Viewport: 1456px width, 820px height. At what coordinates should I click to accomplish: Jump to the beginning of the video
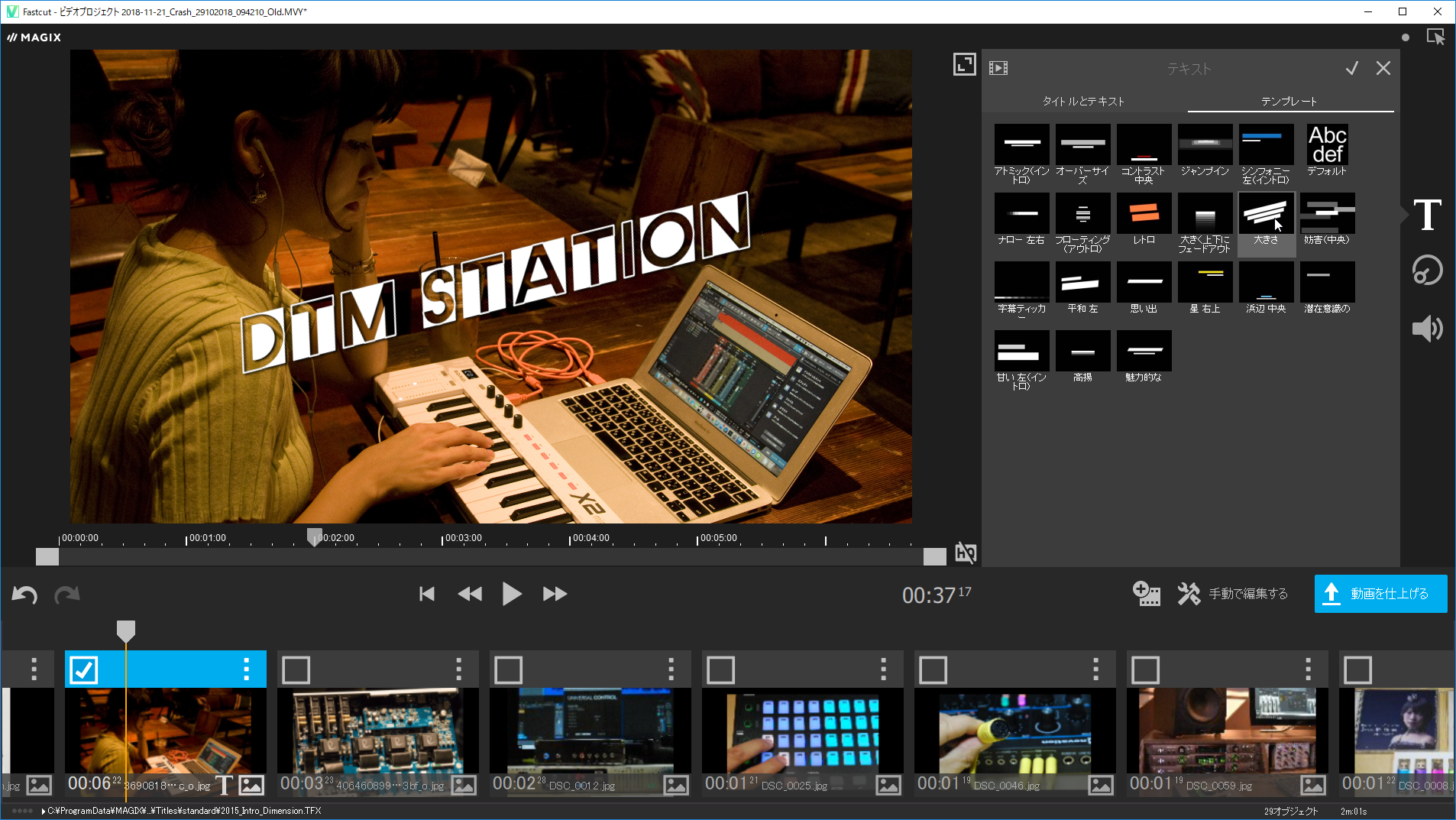point(427,594)
